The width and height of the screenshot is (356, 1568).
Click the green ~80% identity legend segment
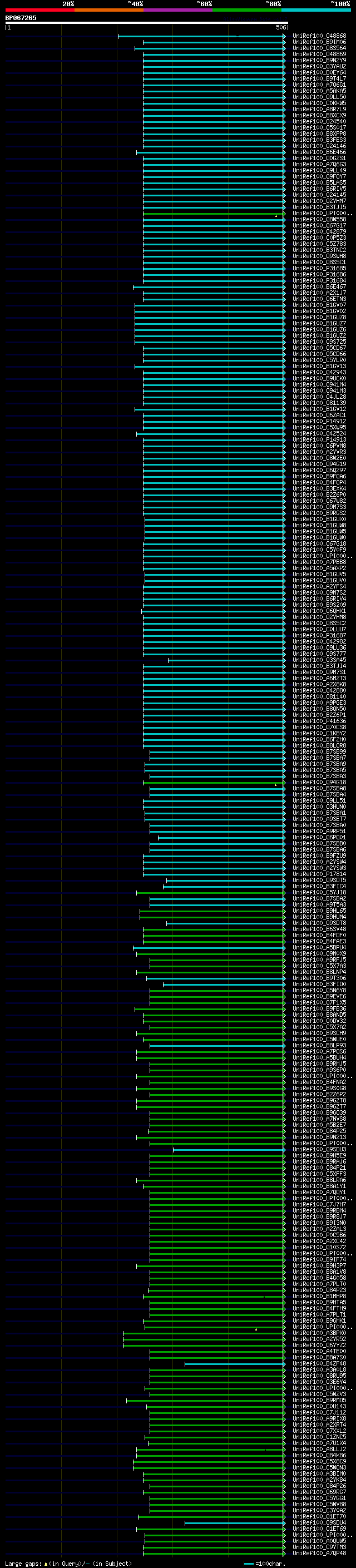click(x=247, y=10)
